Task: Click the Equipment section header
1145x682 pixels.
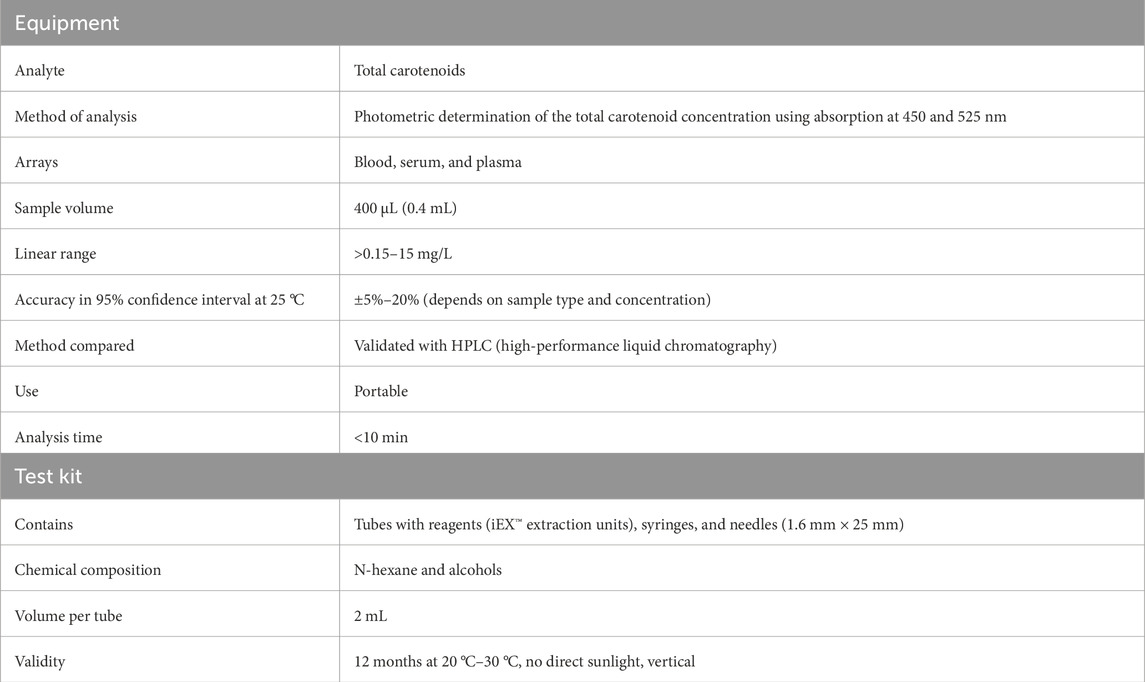Action: pyautogui.click(x=67, y=23)
